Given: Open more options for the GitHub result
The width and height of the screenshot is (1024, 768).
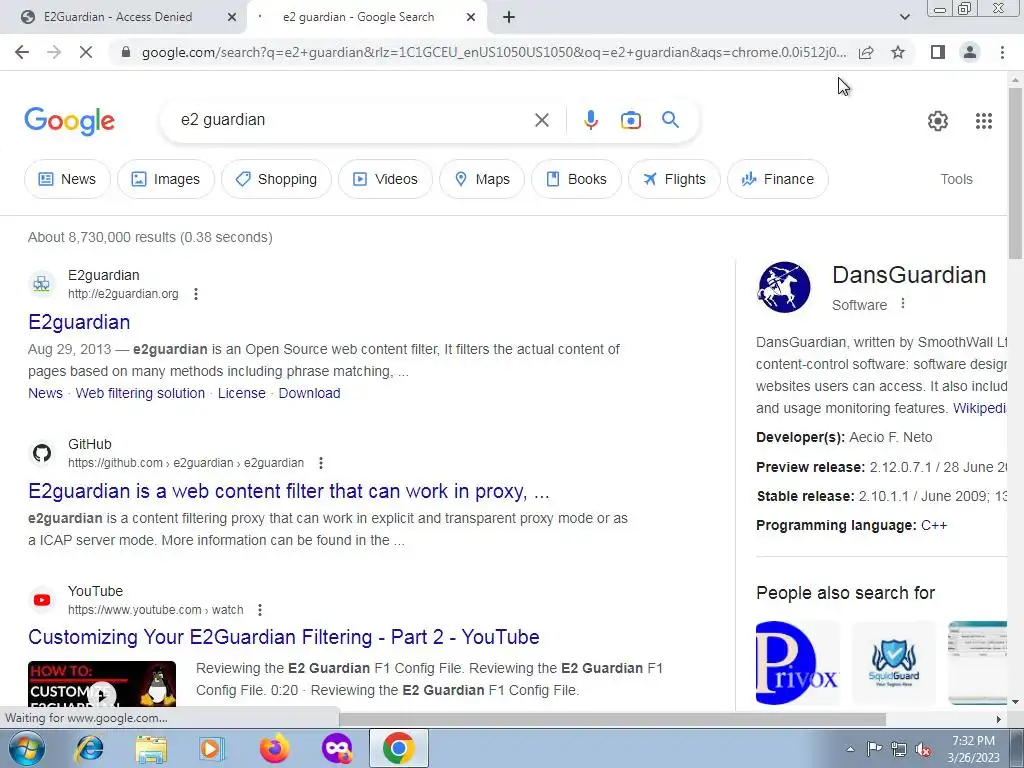Looking at the screenshot, I should (x=321, y=463).
